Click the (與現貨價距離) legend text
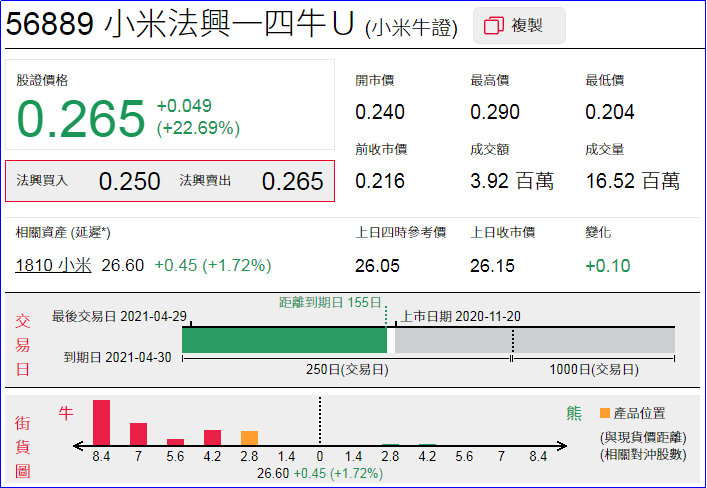707x488 pixels. coord(643,437)
